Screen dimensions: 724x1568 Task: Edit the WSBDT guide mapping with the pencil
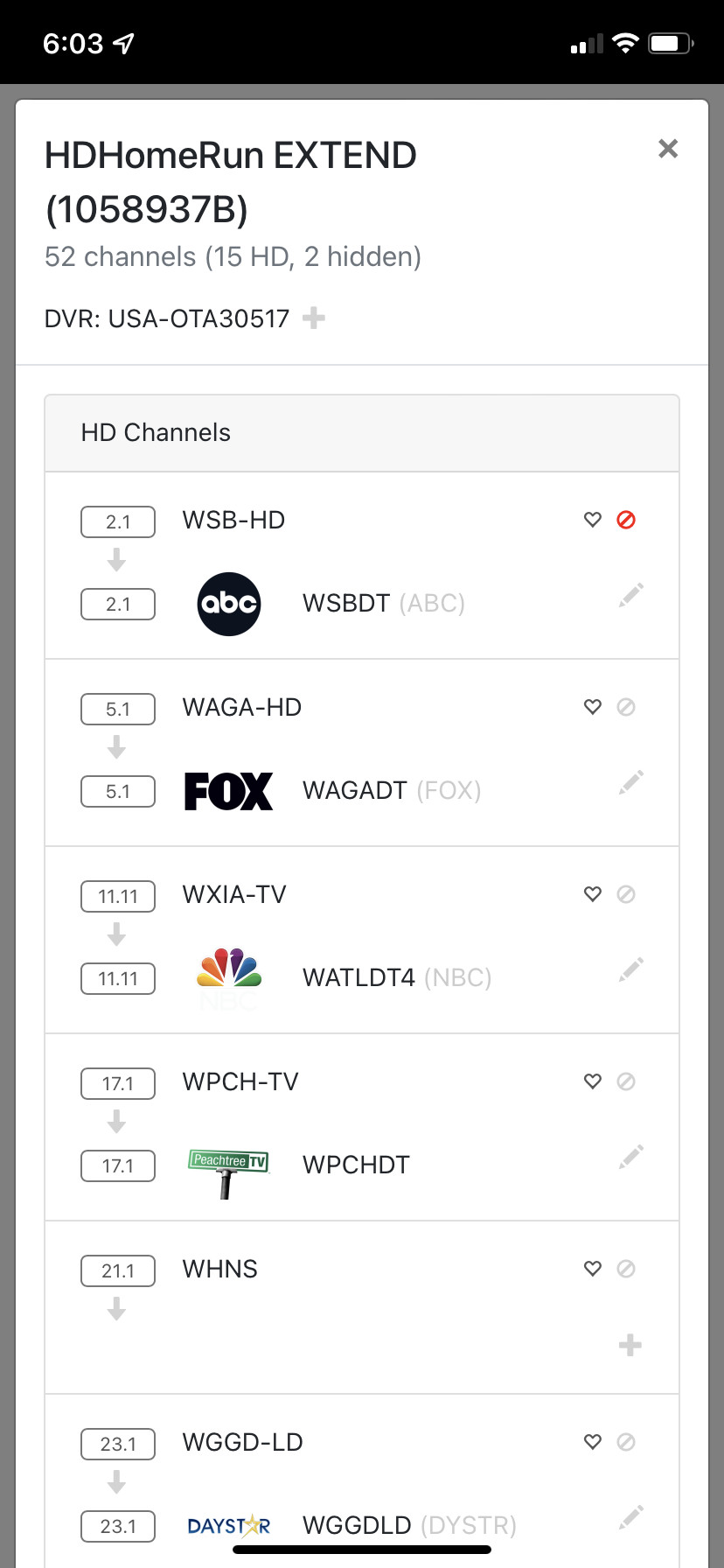(630, 596)
